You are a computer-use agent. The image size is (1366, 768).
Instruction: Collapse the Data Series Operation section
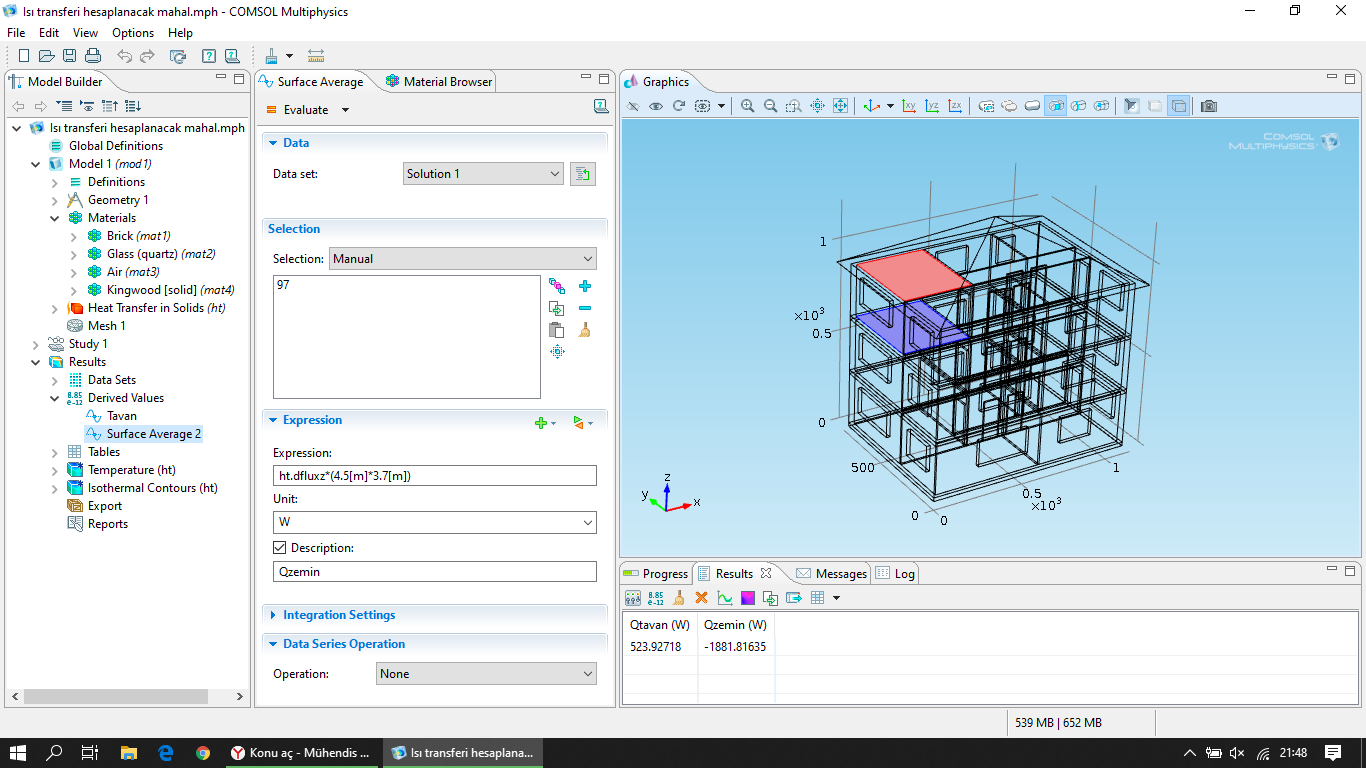pyautogui.click(x=273, y=644)
